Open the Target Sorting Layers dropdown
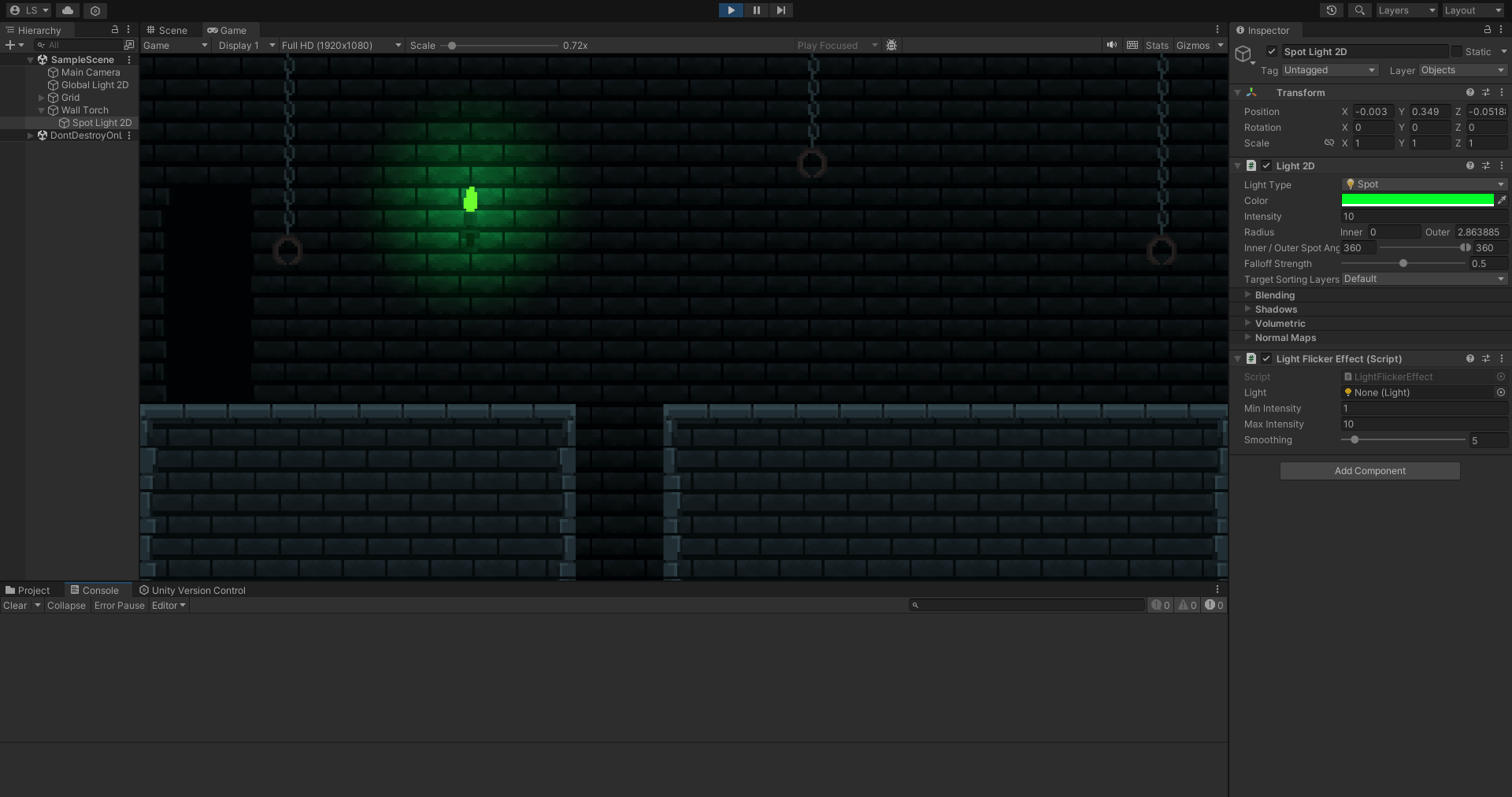The width and height of the screenshot is (1512, 797). 1425,279
